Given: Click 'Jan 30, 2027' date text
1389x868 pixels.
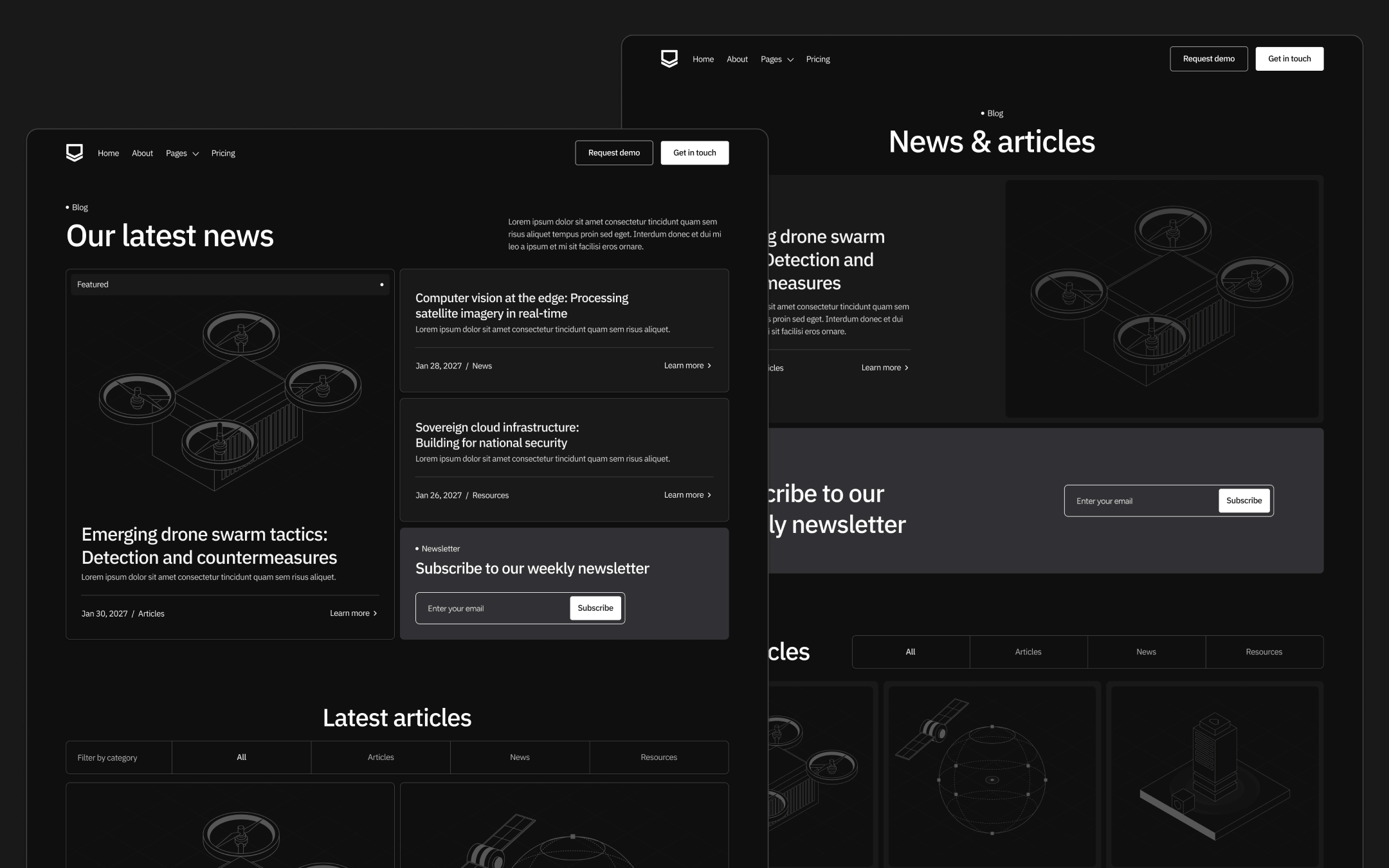Looking at the screenshot, I should click(x=104, y=613).
